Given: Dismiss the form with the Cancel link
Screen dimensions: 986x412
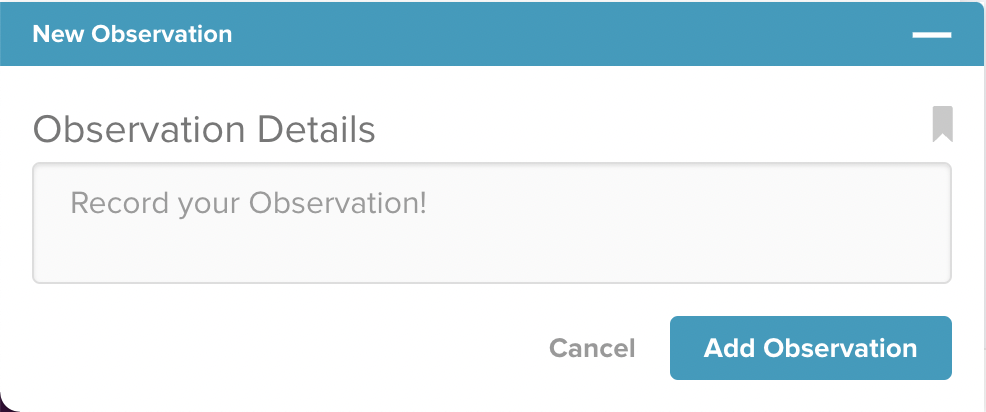Looking at the screenshot, I should [592, 348].
